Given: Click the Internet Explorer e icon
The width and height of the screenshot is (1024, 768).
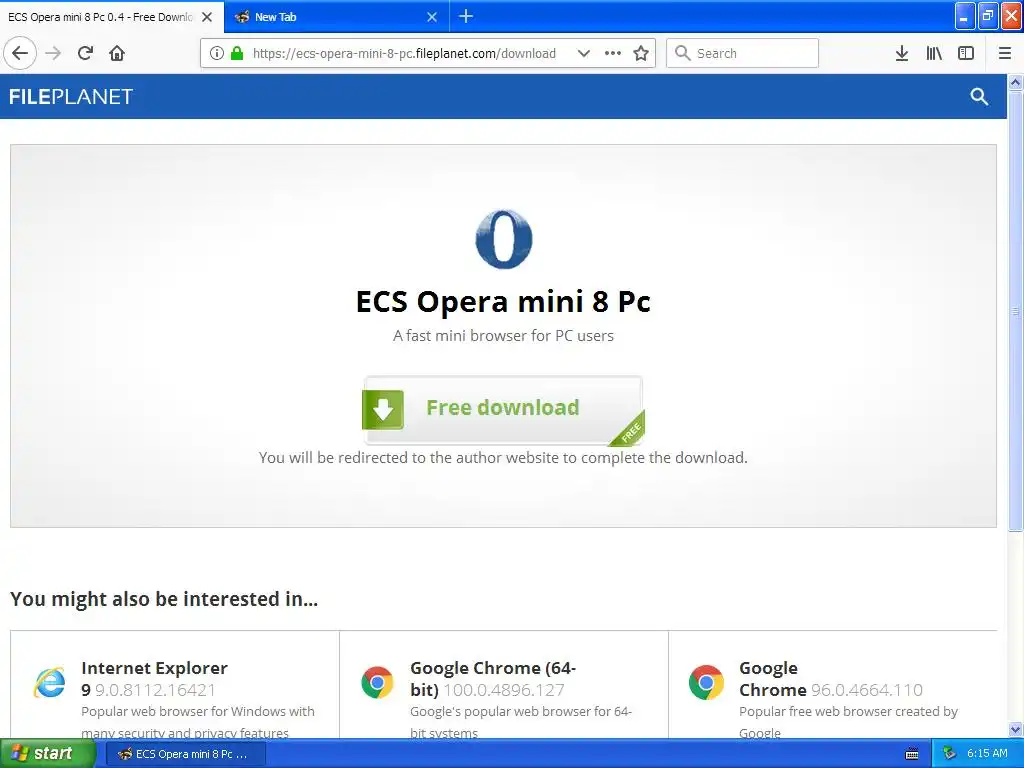Looking at the screenshot, I should click(50, 682).
